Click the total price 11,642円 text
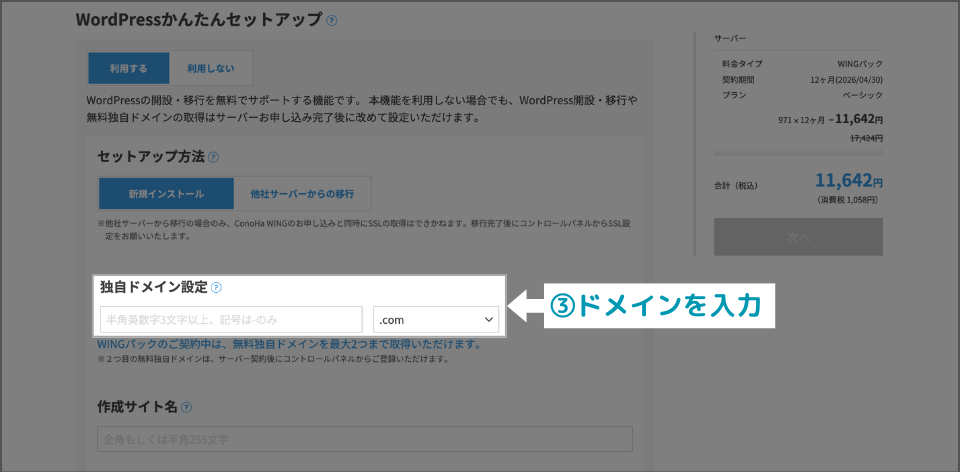The width and height of the screenshot is (960, 472). pyautogui.click(x=849, y=181)
